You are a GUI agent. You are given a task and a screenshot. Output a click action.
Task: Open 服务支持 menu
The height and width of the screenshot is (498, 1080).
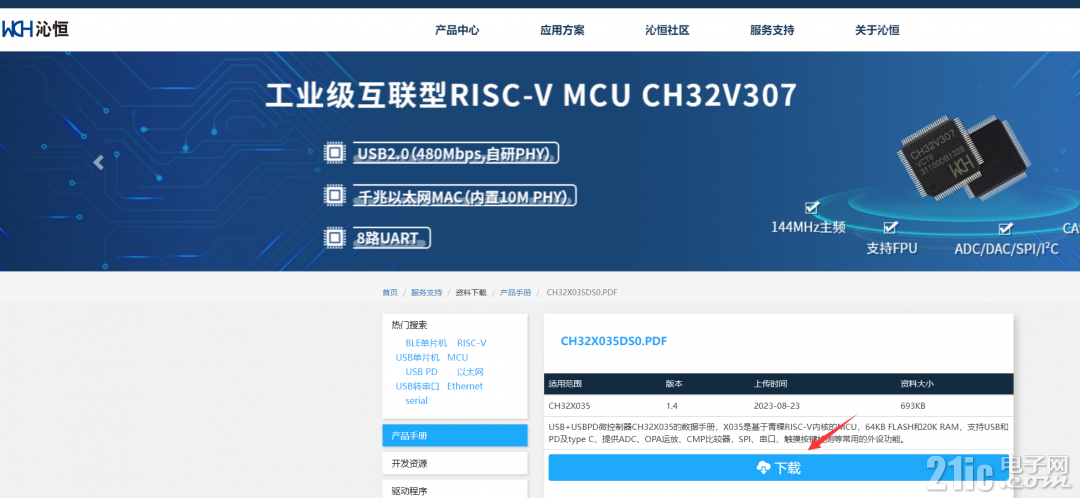coord(772,30)
